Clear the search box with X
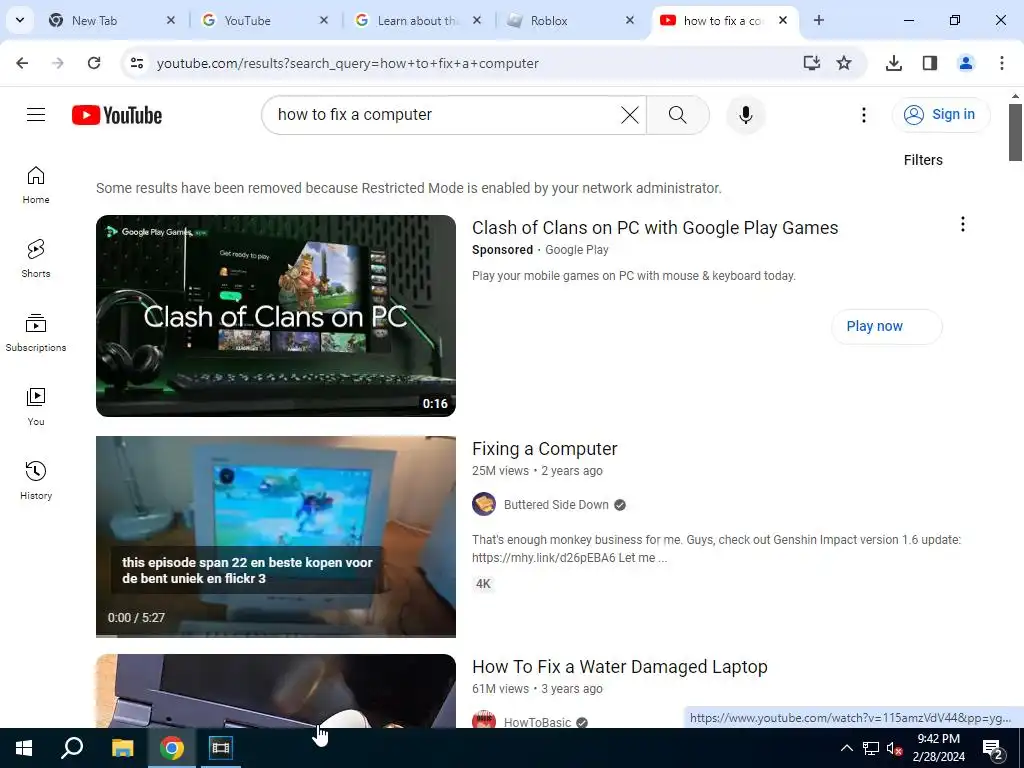Screen dimensions: 1024x768 point(630,115)
